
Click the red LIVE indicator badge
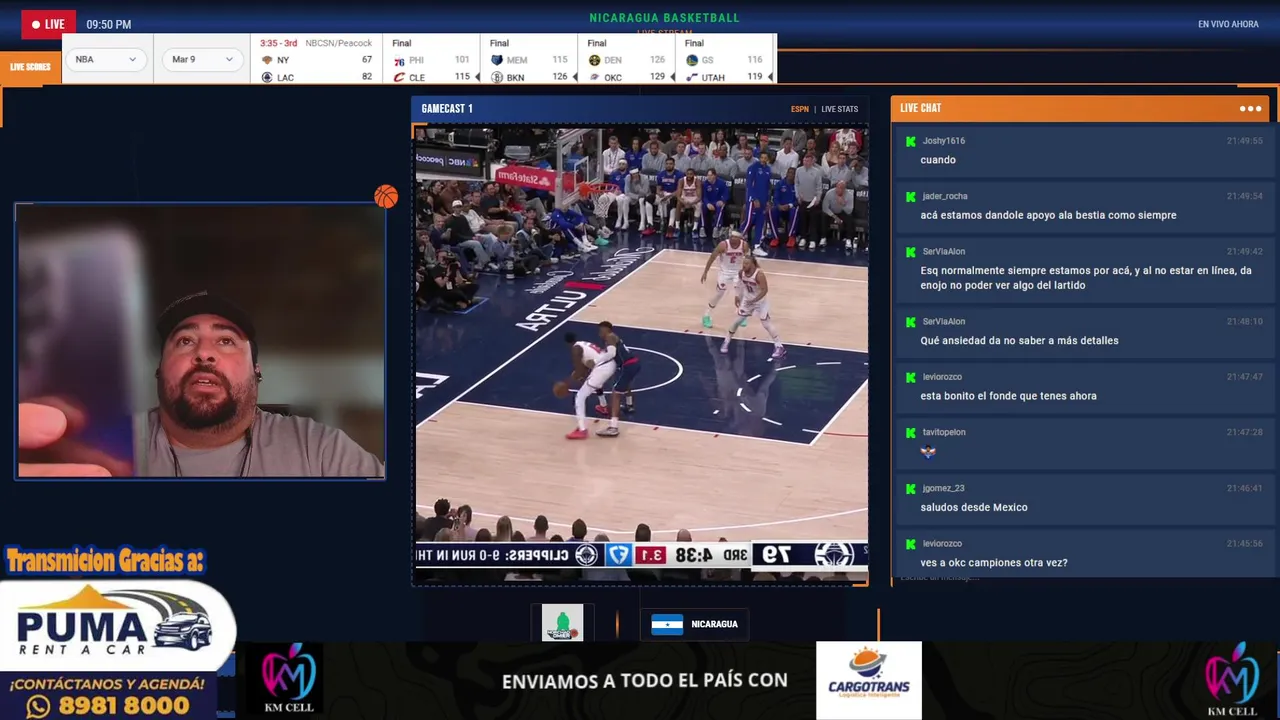(x=48, y=24)
